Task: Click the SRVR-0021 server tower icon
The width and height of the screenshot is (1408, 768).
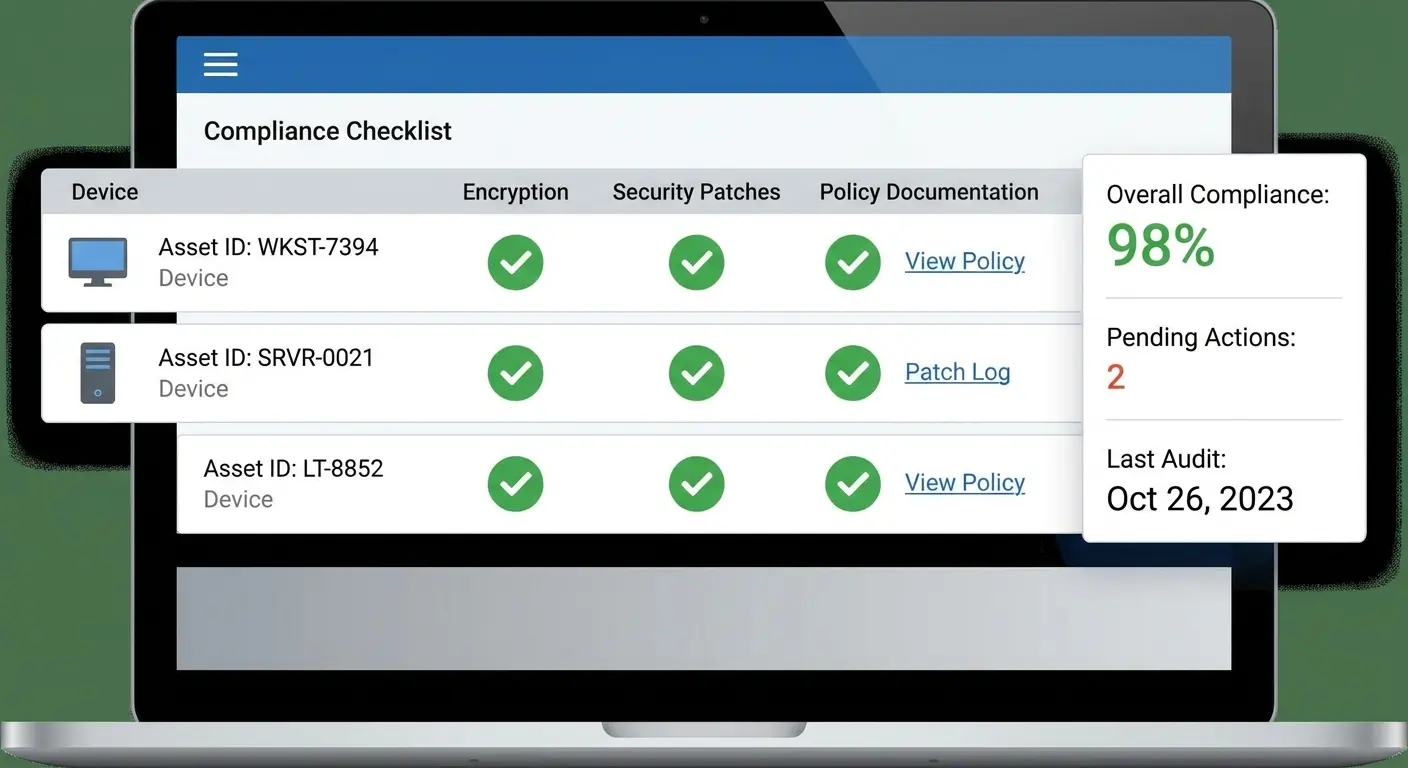Action: point(98,373)
